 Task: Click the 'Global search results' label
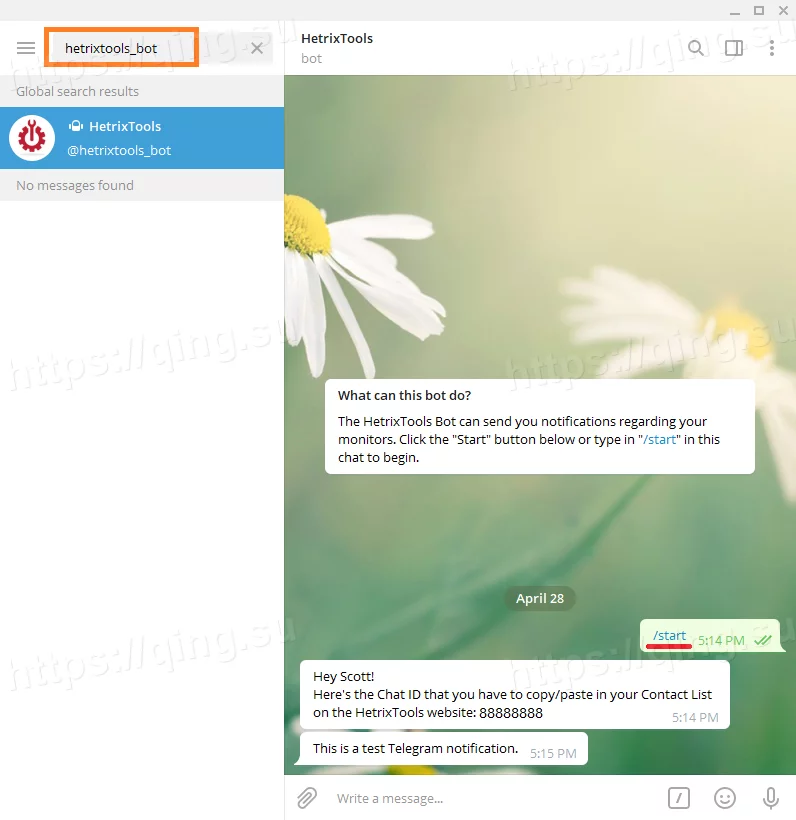pyautogui.click(x=77, y=92)
